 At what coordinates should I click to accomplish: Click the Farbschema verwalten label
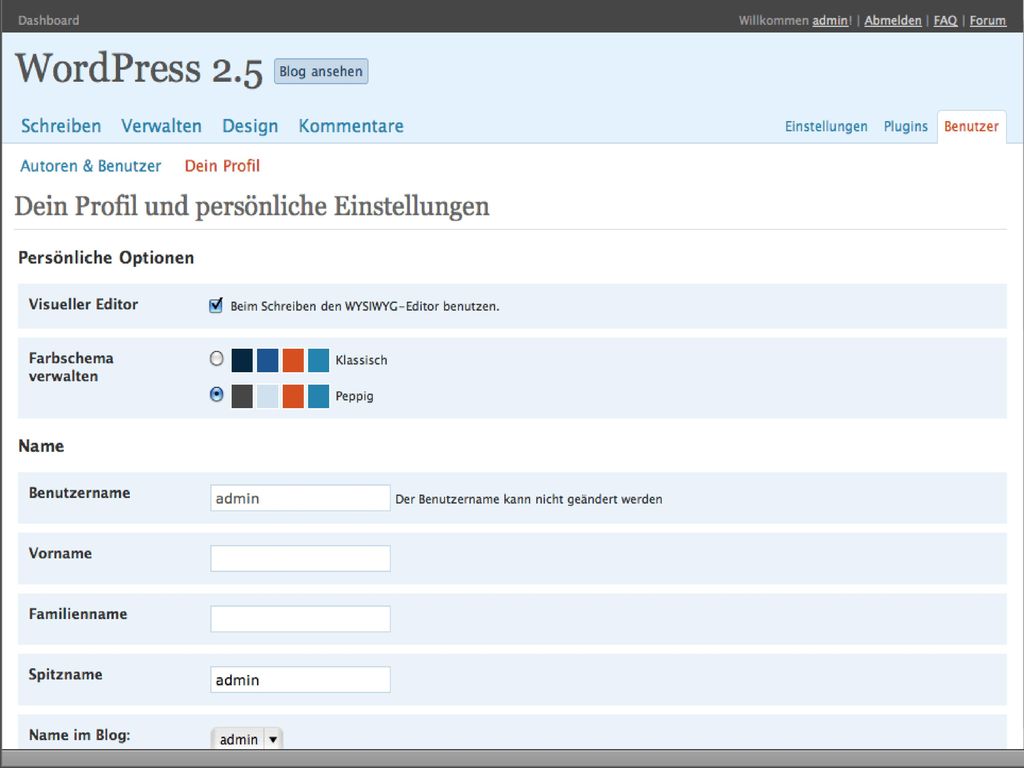[x=71, y=367]
